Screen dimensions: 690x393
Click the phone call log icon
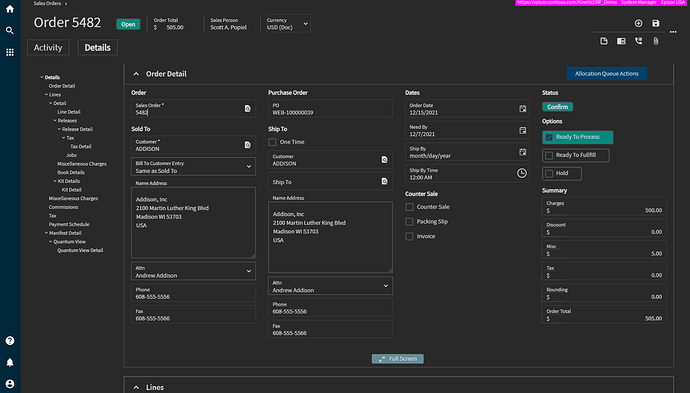point(639,41)
